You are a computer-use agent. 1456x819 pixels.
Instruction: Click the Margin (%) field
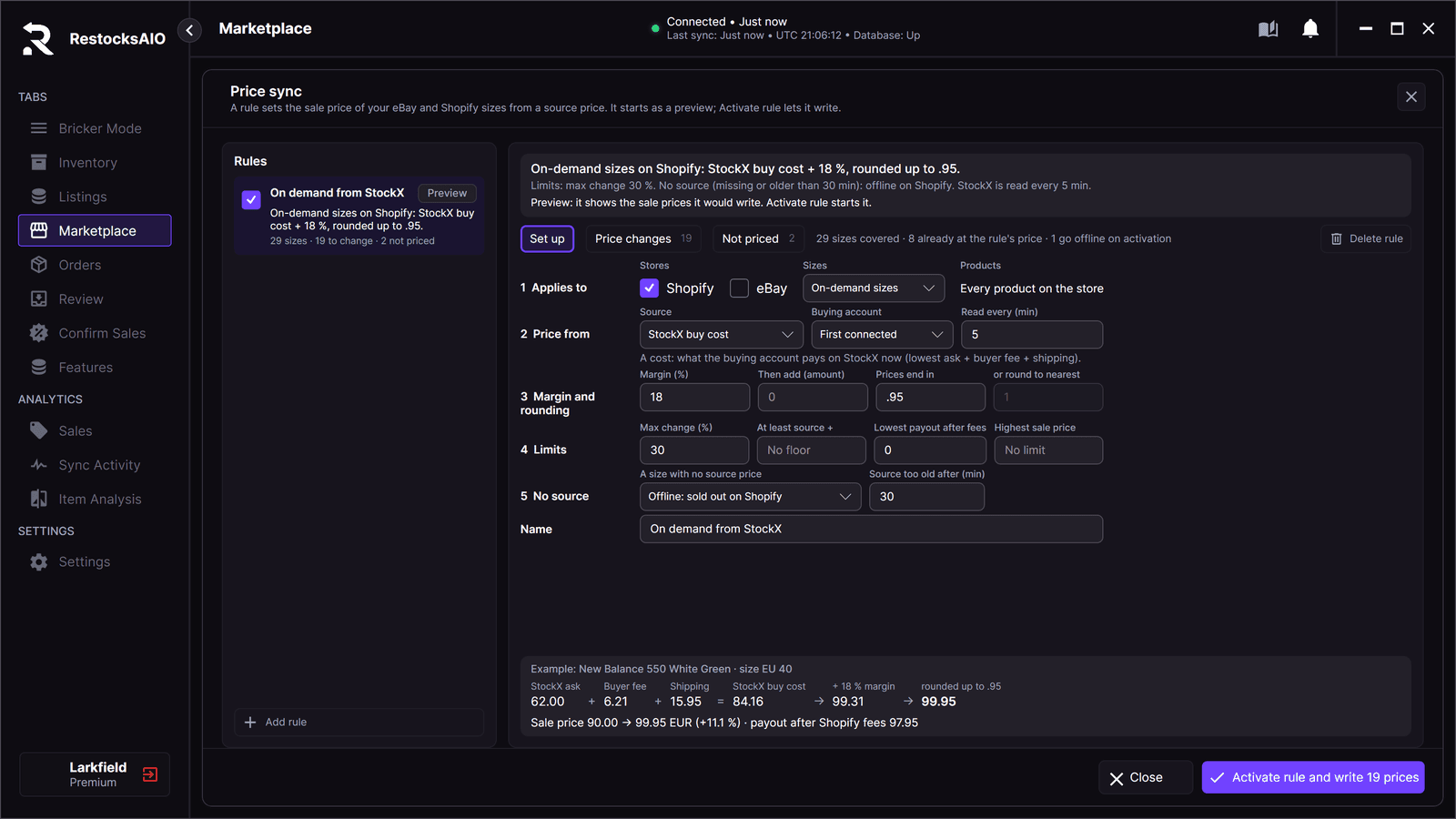click(694, 398)
